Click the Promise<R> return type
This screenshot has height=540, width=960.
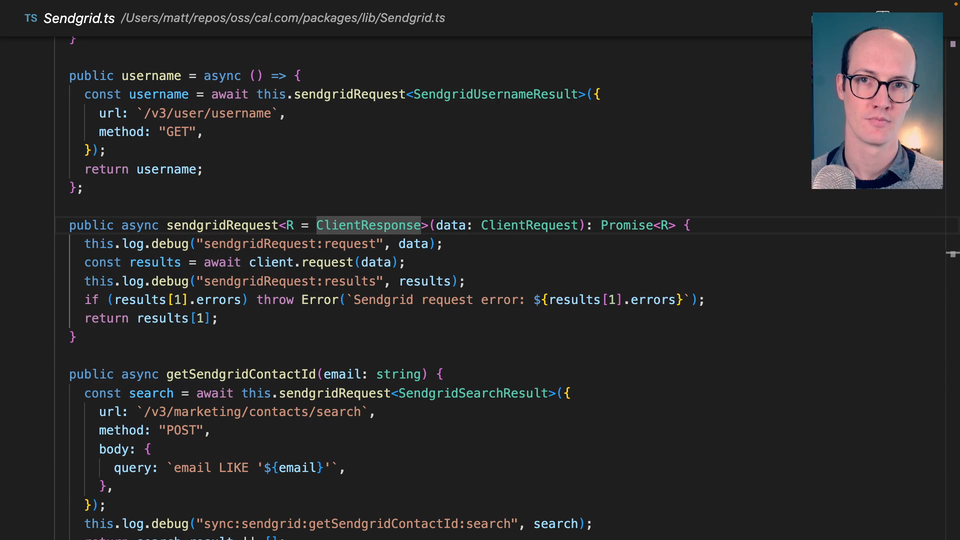coord(638,225)
